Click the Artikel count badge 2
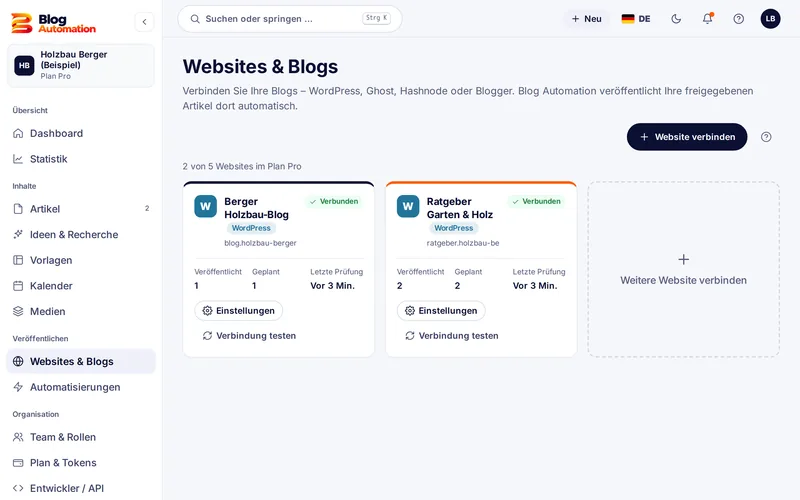 (x=147, y=208)
